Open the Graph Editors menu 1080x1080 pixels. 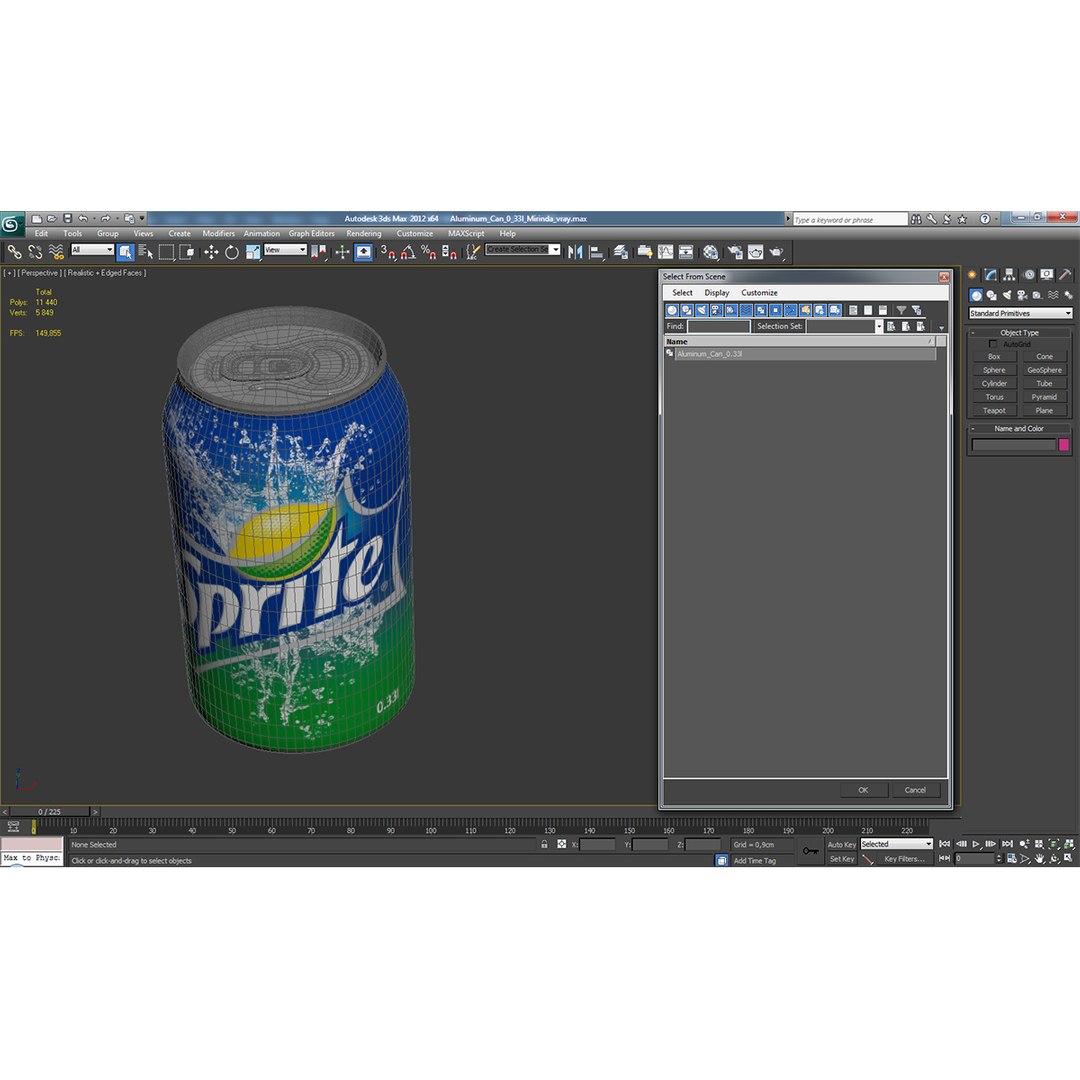311,233
